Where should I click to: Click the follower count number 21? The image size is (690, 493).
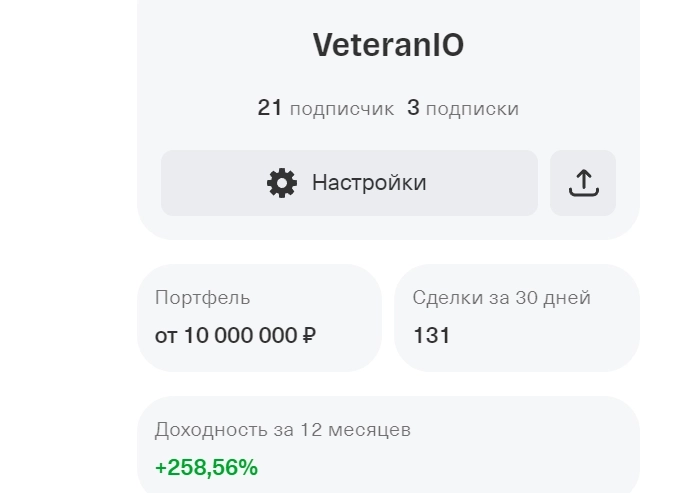[270, 108]
